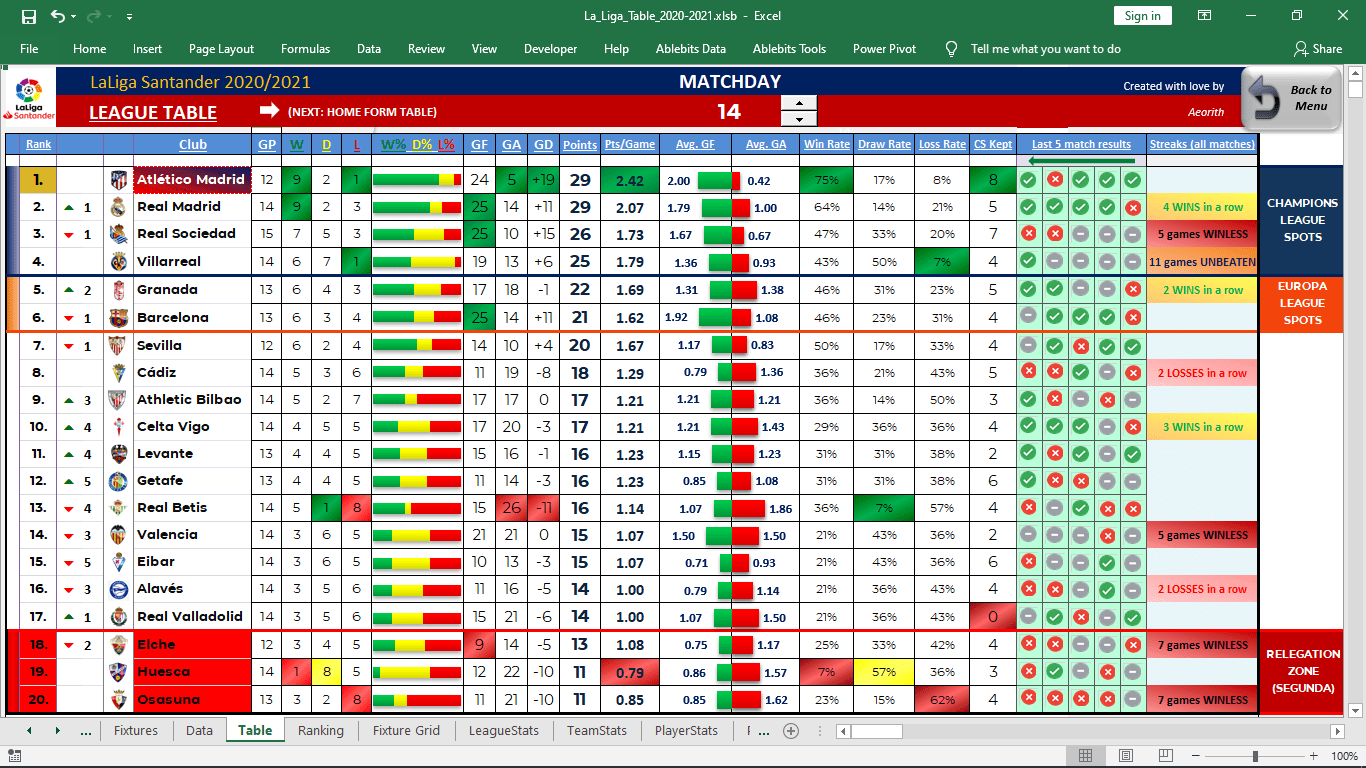
Task: Click the Share button
Action: (x=1320, y=48)
